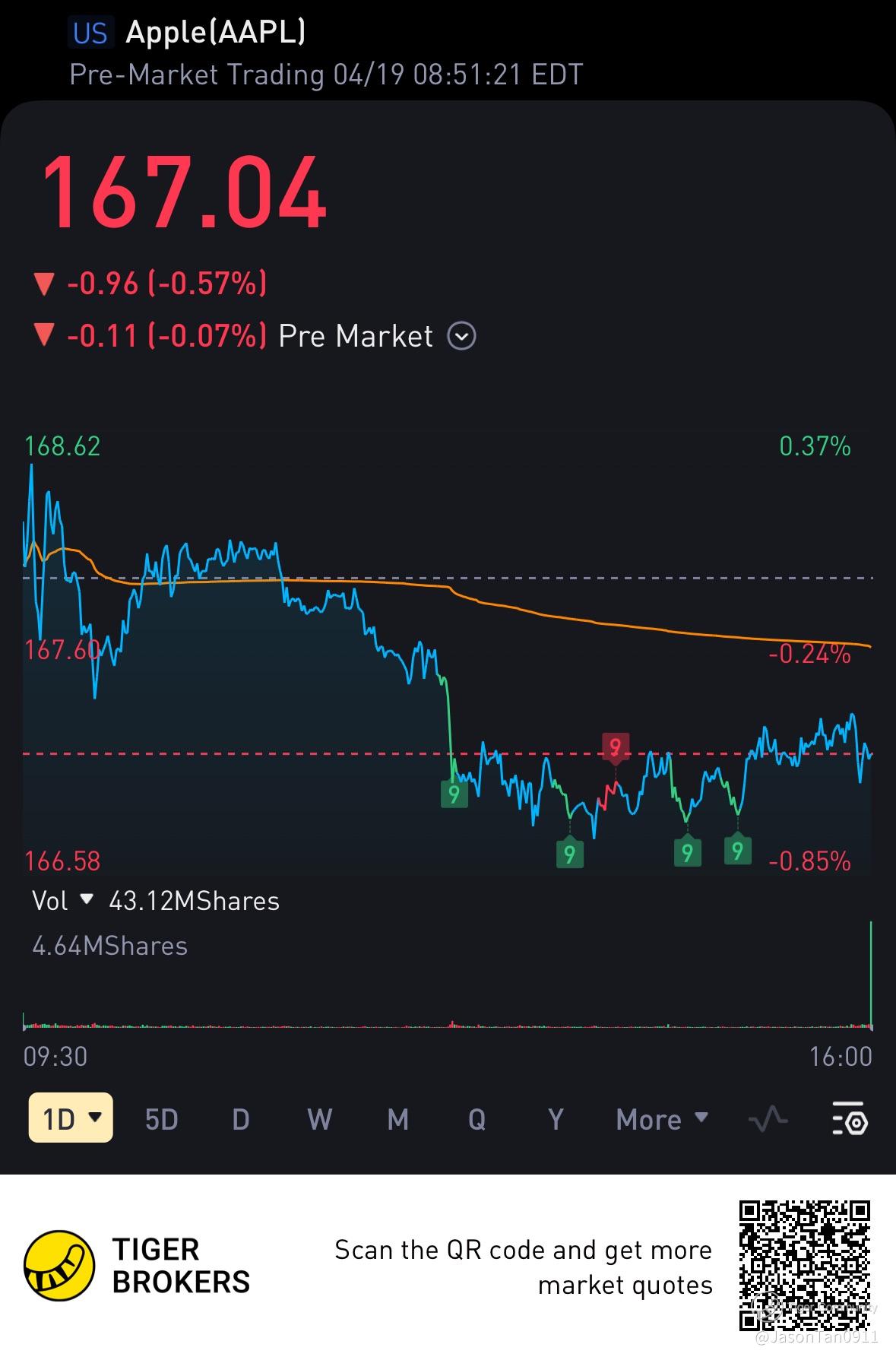Tap the 43.12MShares volume value

tap(195, 901)
